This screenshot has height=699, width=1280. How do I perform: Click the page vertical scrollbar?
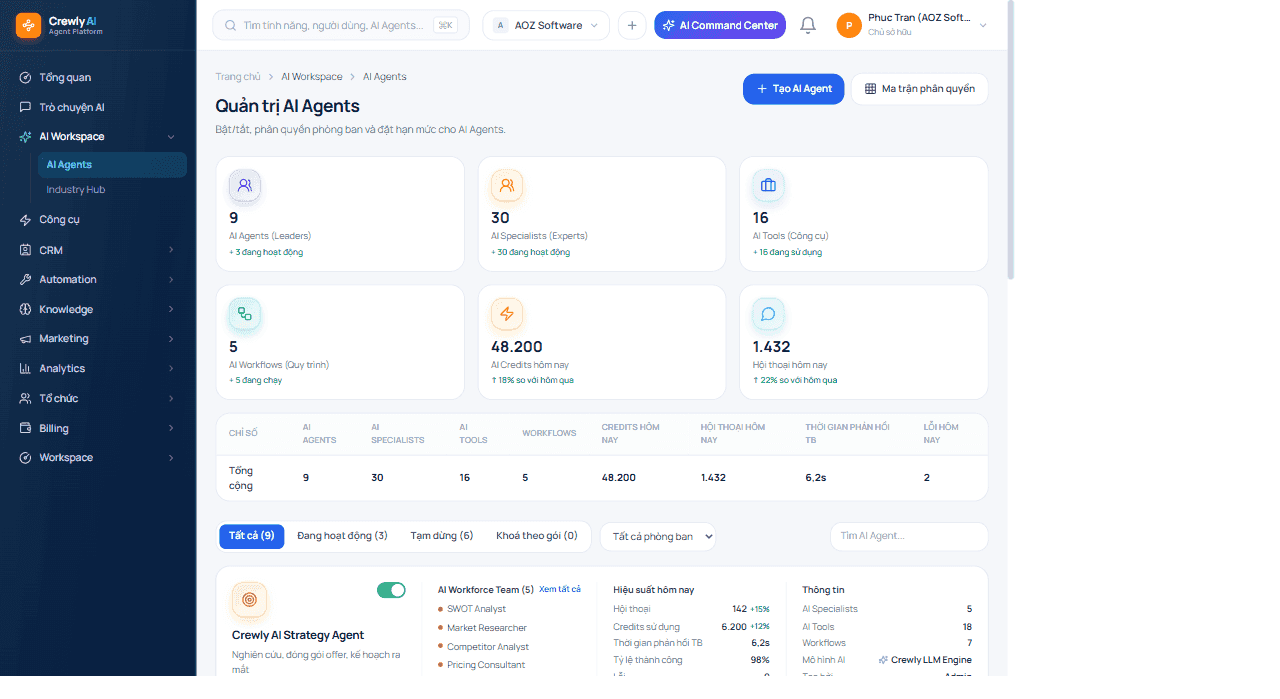coord(1011,140)
